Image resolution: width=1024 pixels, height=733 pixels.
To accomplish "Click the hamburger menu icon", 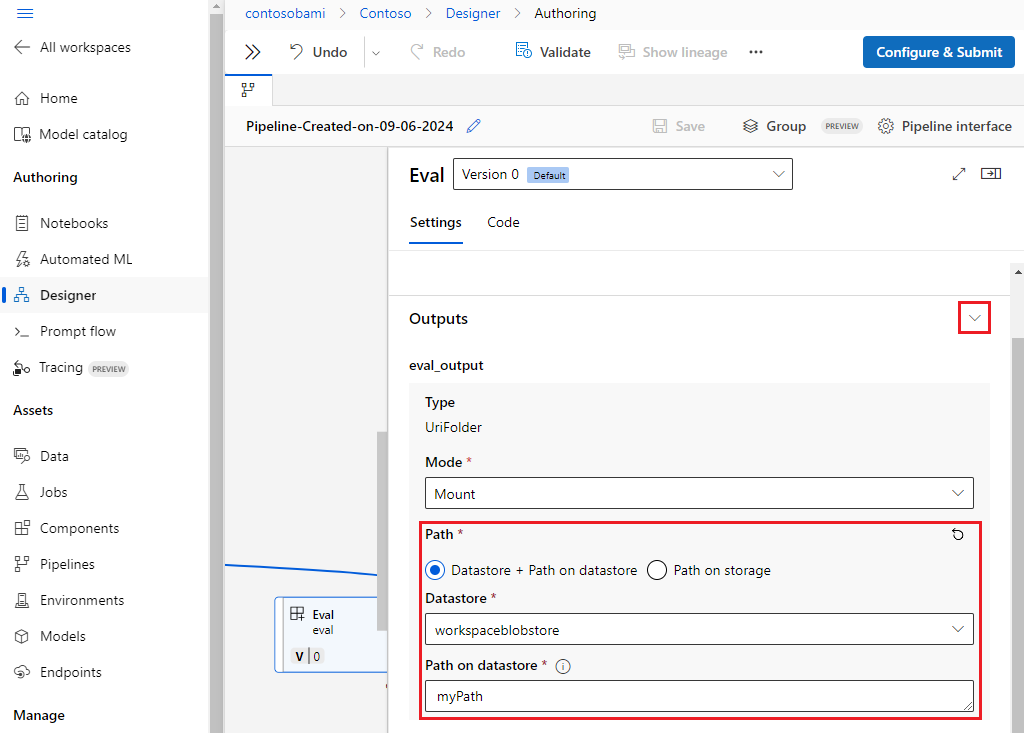I will point(25,13).
